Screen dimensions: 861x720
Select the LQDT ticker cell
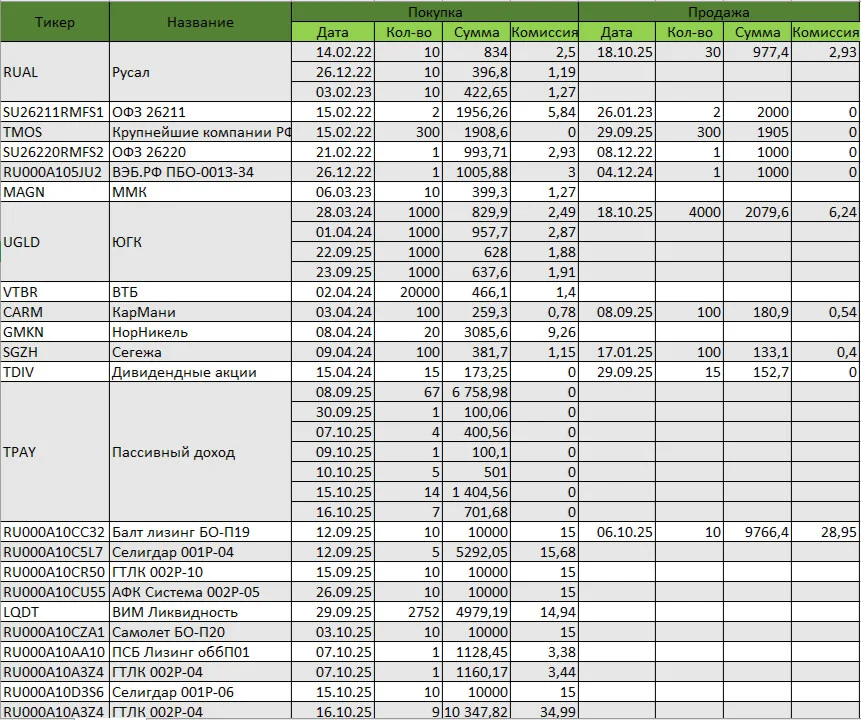point(55,612)
